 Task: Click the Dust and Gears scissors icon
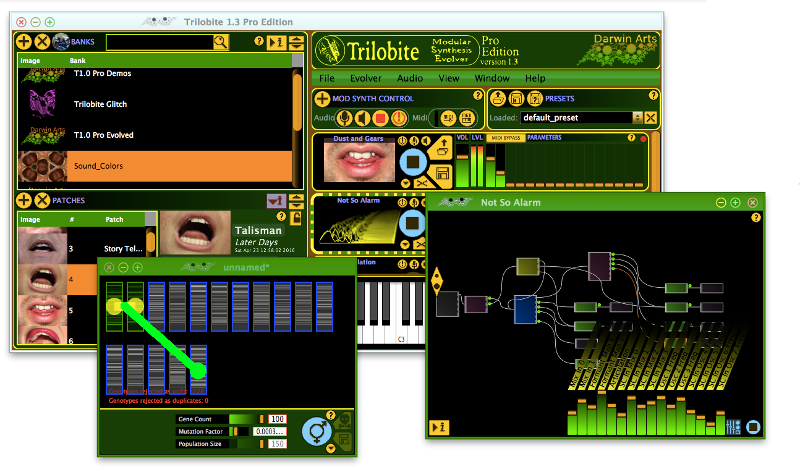click(421, 183)
